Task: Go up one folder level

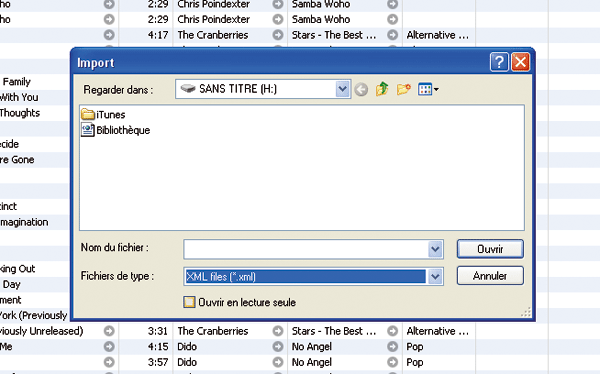Action: click(382, 89)
